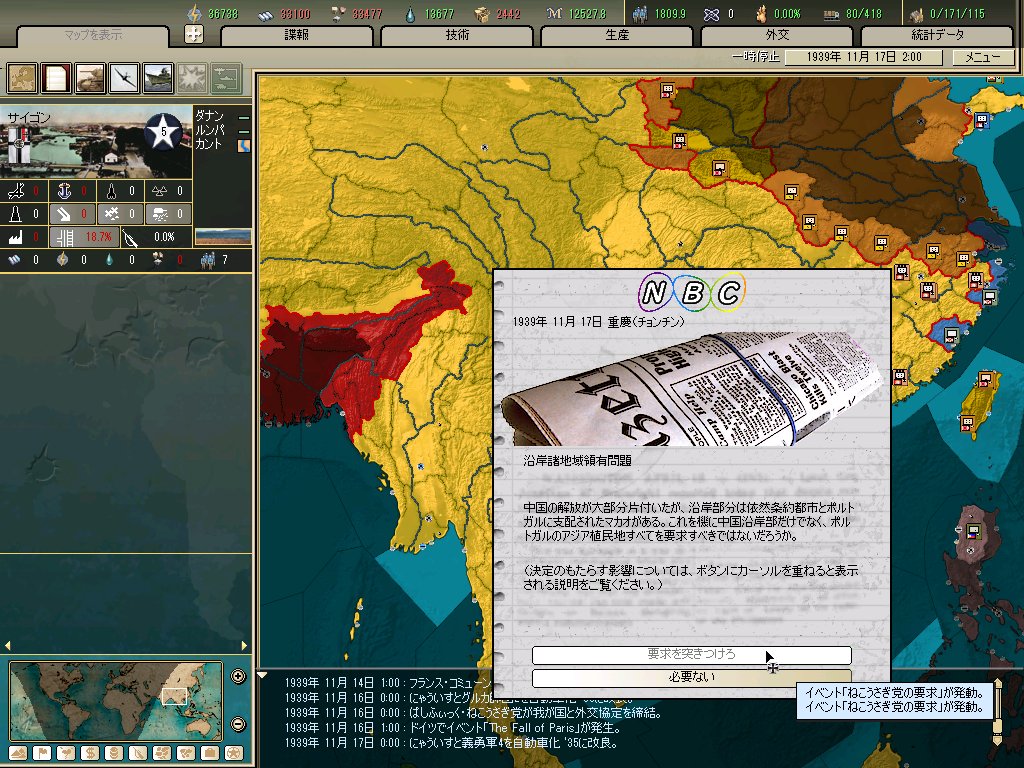Click the plus icon beside map tab
The height and width of the screenshot is (768, 1024).
194,34
